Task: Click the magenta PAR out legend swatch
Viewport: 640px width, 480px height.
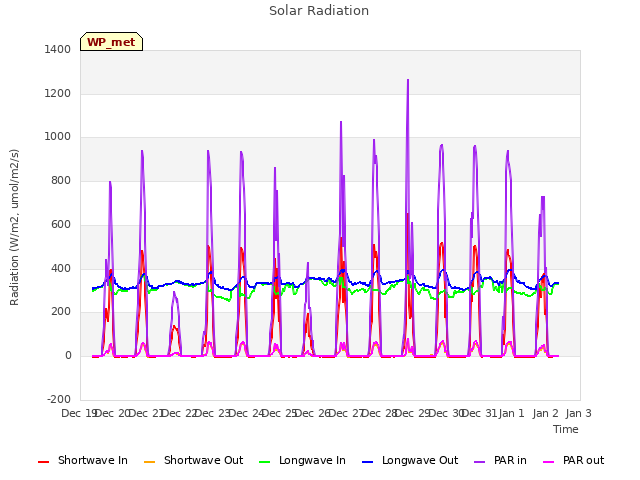Action: (549, 462)
